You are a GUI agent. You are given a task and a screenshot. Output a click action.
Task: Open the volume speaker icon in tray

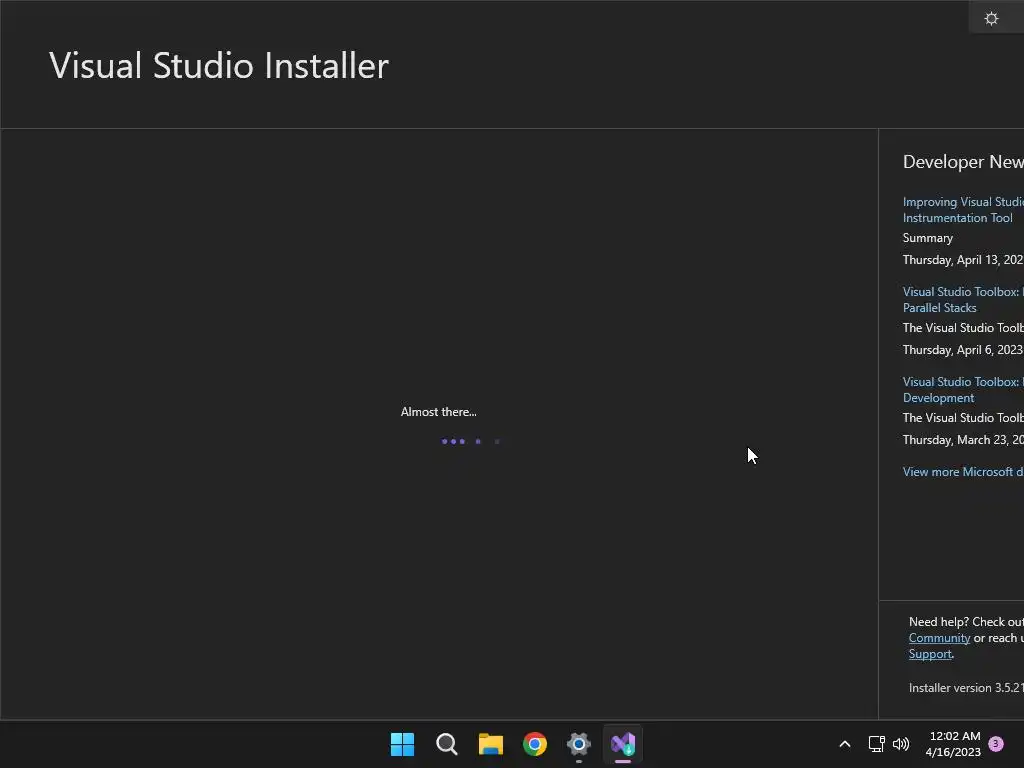click(x=901, y=744)
